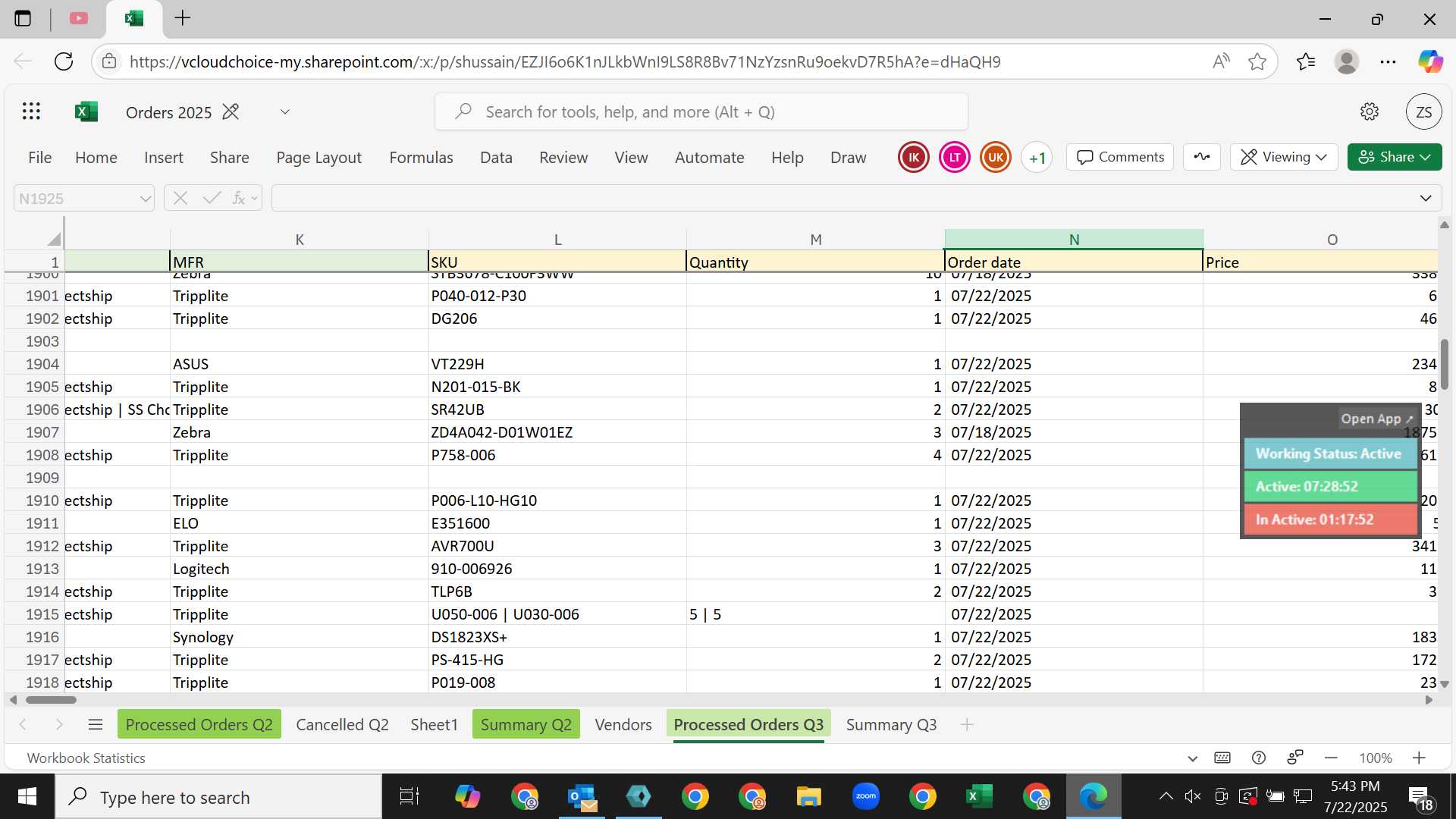The image size is (1456, 819).
Task: Open the all sheets list icon
Action: click(x=96, y=725)
